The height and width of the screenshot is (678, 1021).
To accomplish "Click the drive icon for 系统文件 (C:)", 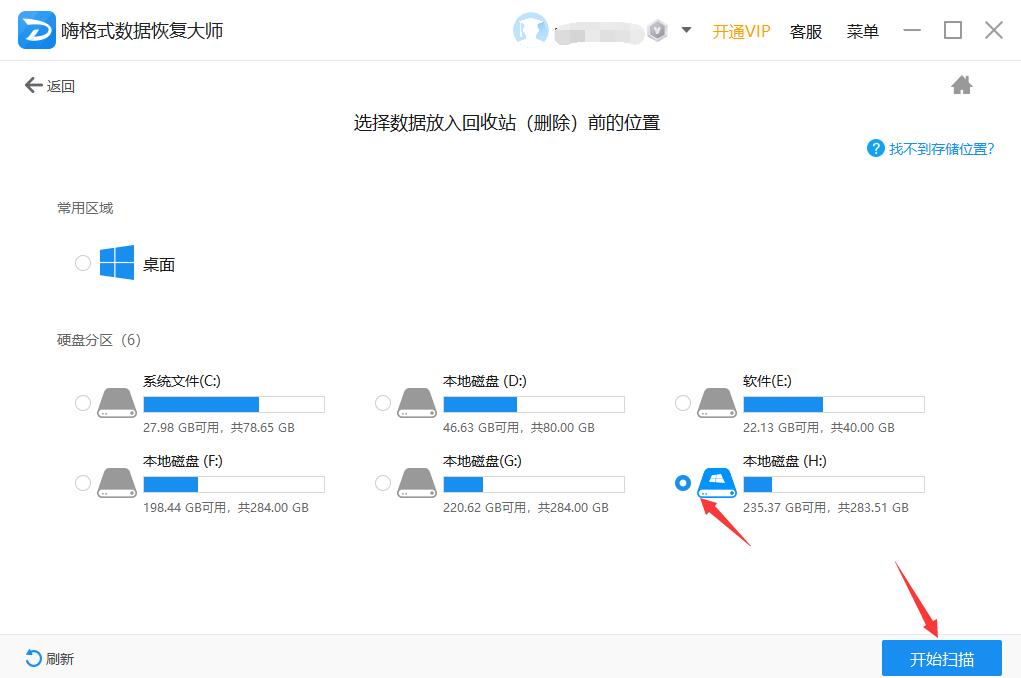I will coord(117,403).
